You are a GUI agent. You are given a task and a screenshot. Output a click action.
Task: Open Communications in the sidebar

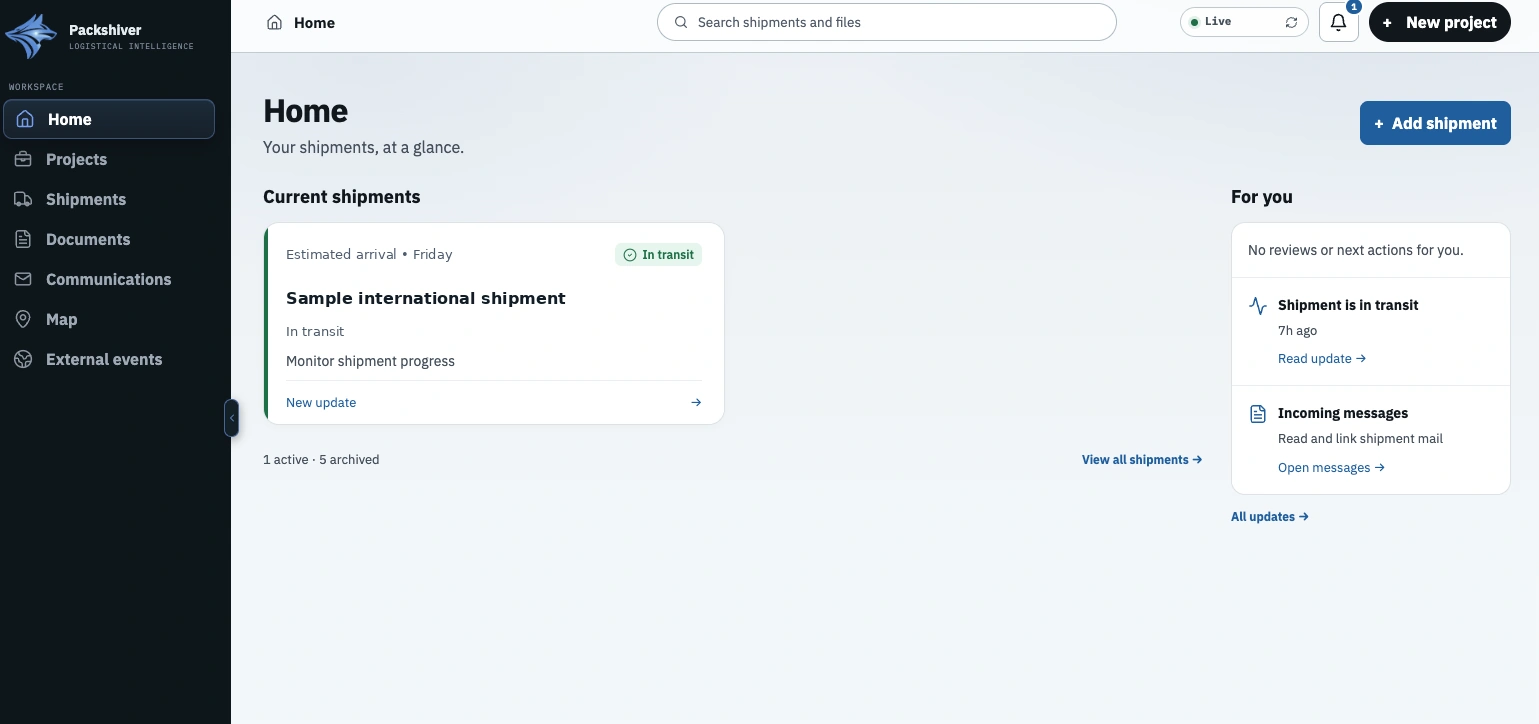coord(109,279)
